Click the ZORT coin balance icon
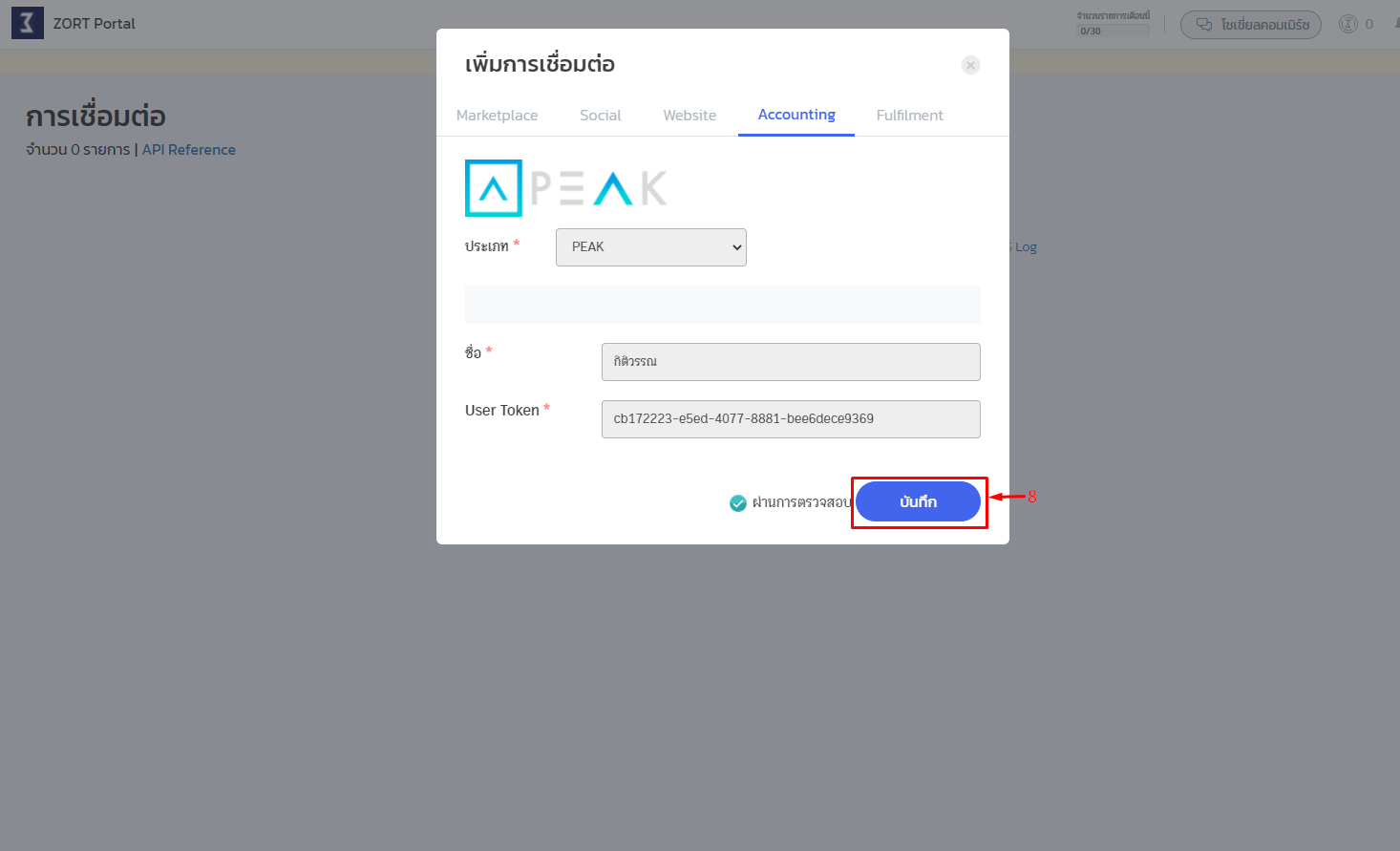Screen dimensions: 1400x851 tap(1348, 24)
